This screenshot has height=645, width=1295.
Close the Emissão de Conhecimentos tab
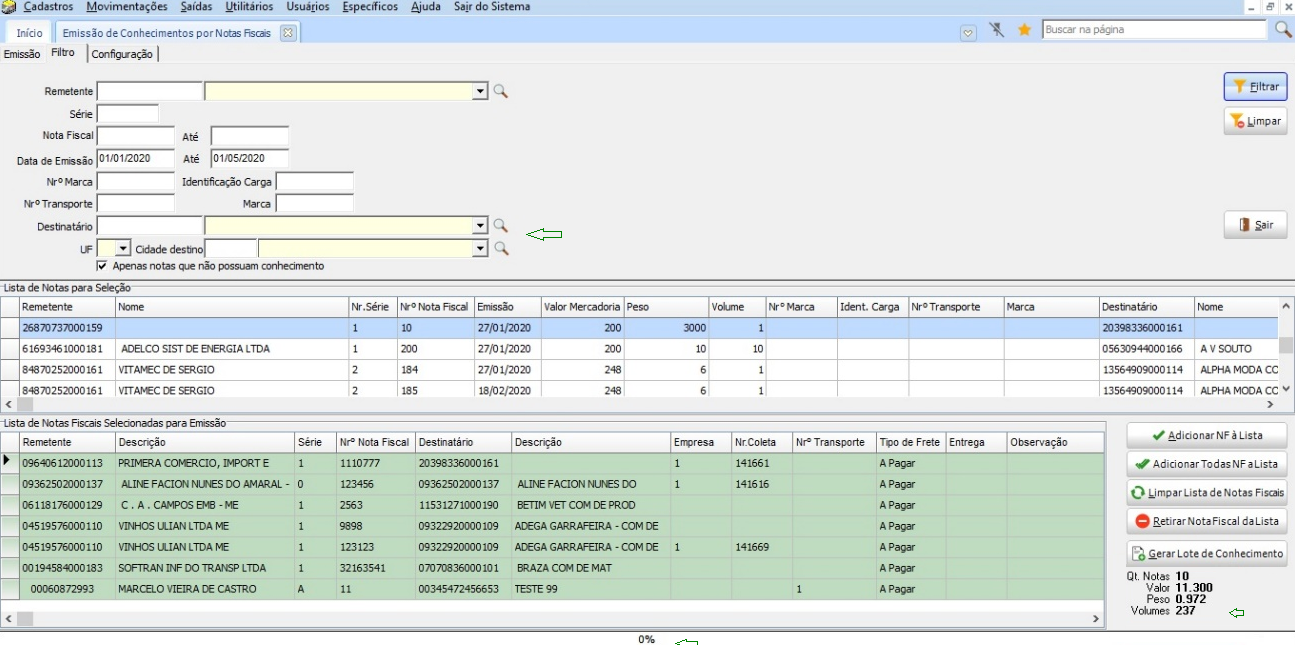click(x=288, y=33)
